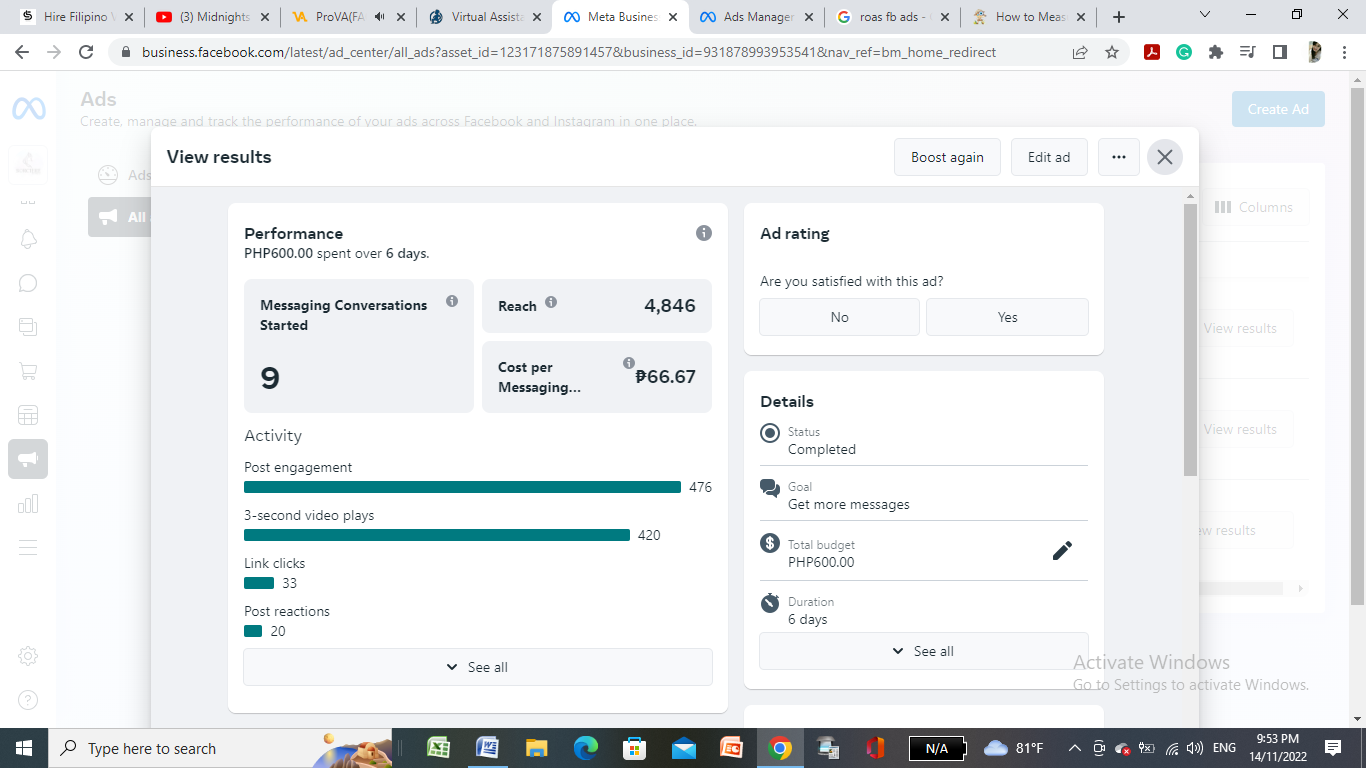
Task: Open the Inbox chat bubble icon
Action: click(28, 283)
